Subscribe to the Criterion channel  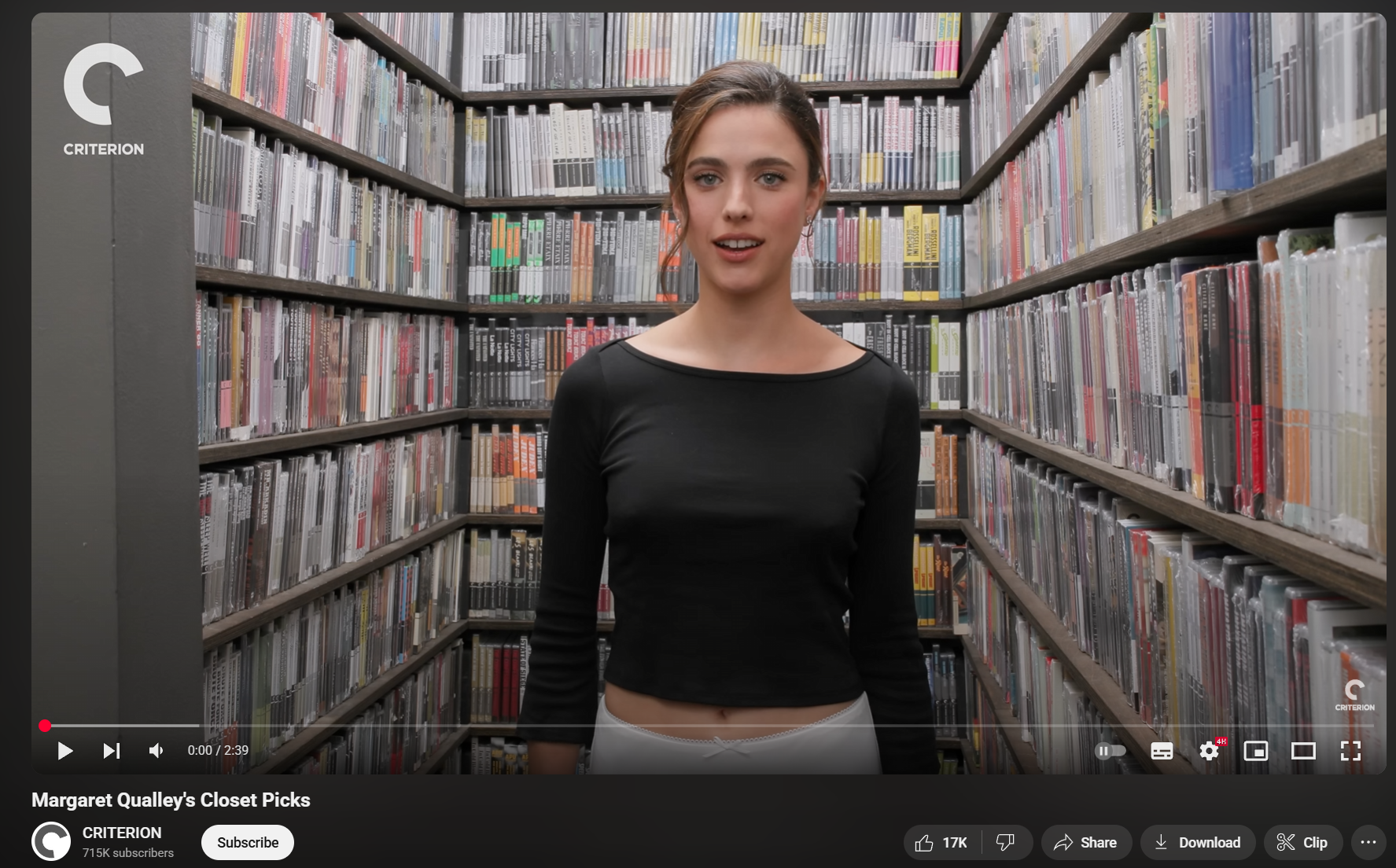pos(248,842)
